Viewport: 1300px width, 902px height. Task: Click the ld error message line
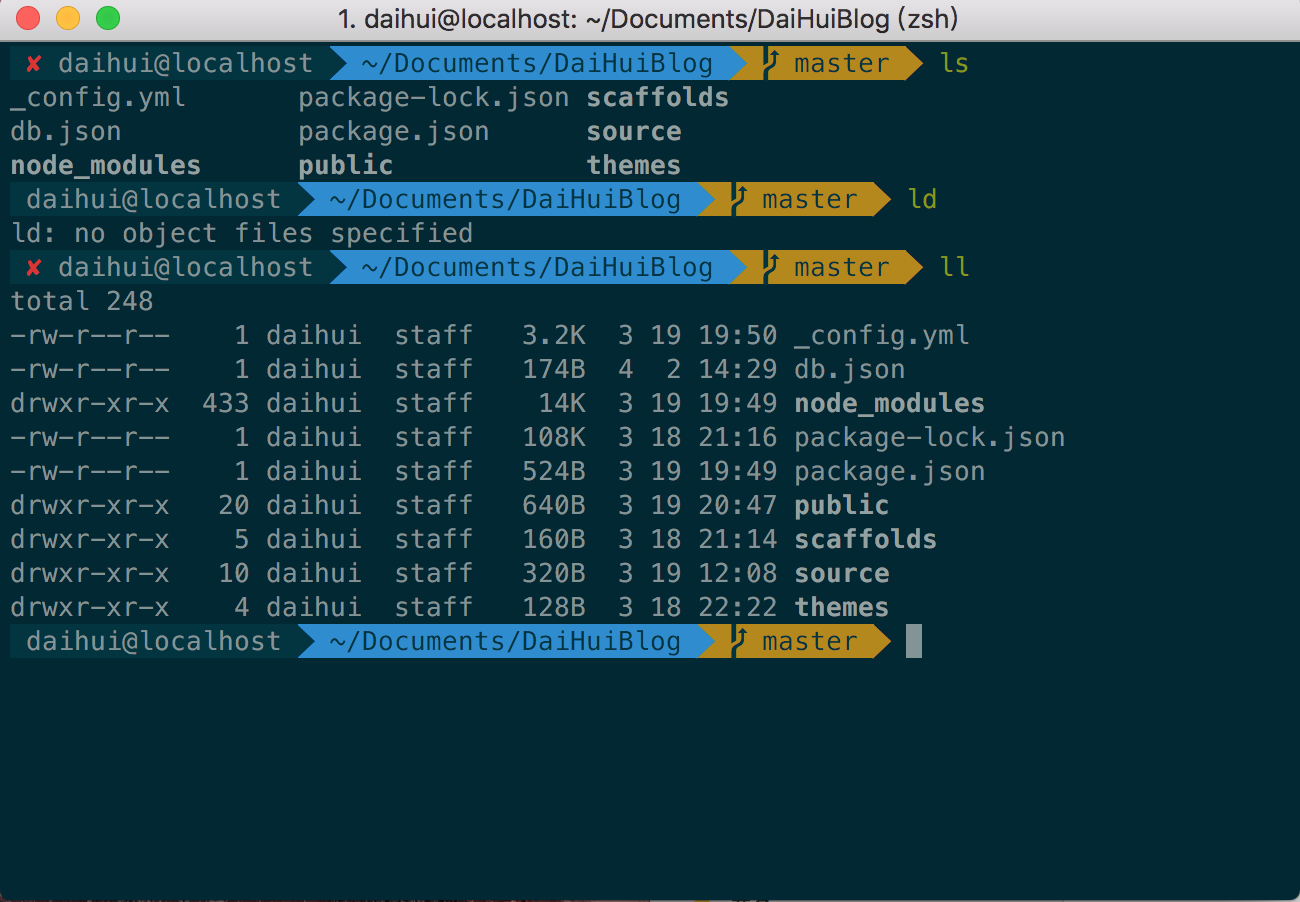(x=240, y=232)
